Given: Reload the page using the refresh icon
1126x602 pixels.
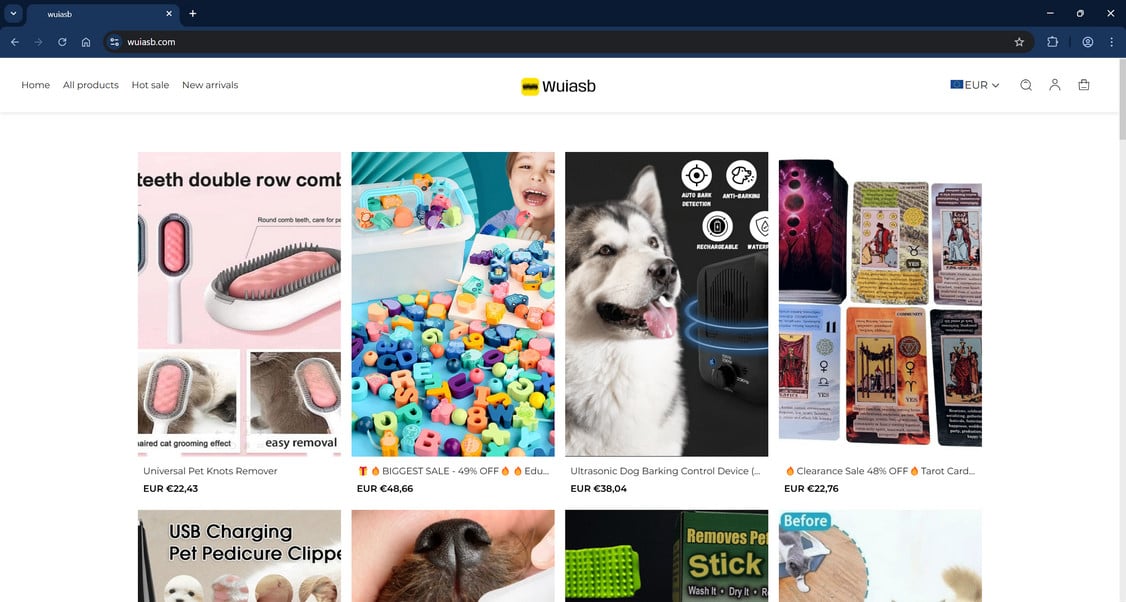Looking at the screenshot, I should click(62, 42).
